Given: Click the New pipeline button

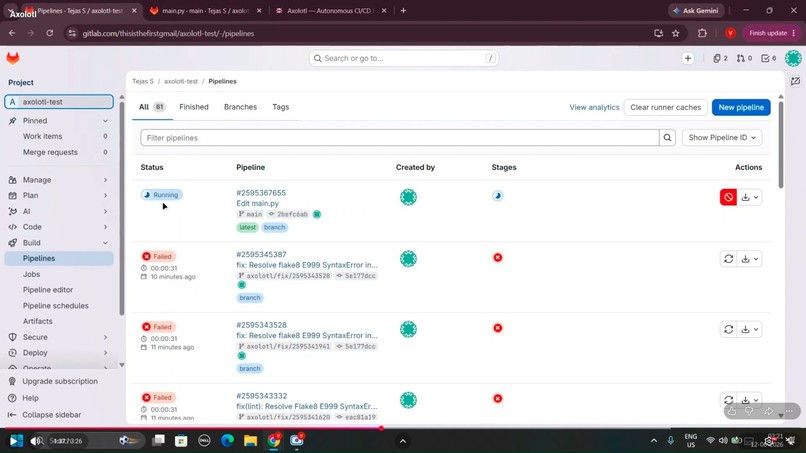Looking at the screenshot, I should [741, 107].
